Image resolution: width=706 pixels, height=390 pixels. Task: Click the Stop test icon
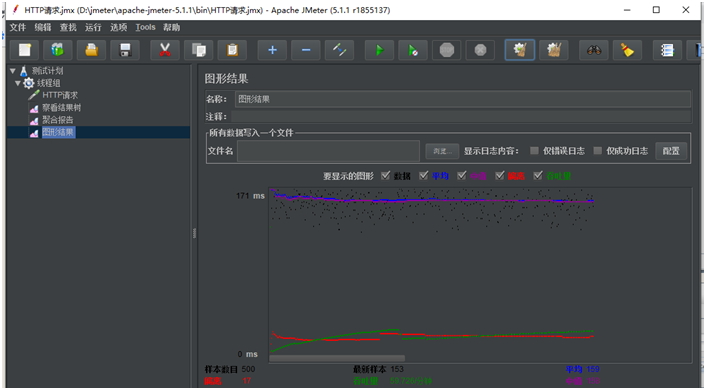click(x=447, y=50)
